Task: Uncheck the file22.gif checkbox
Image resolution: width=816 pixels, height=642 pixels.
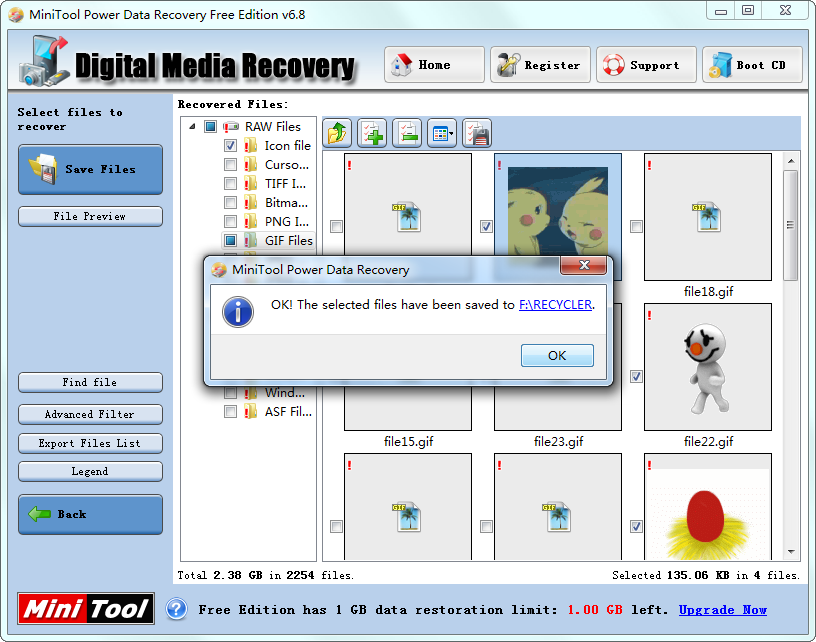Action: (636, 376)
